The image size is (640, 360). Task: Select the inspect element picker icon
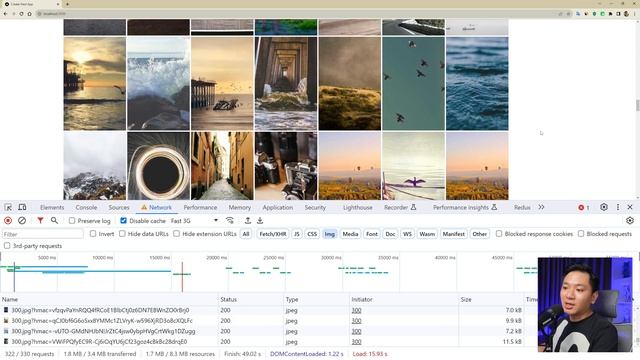tap(8, 207)
